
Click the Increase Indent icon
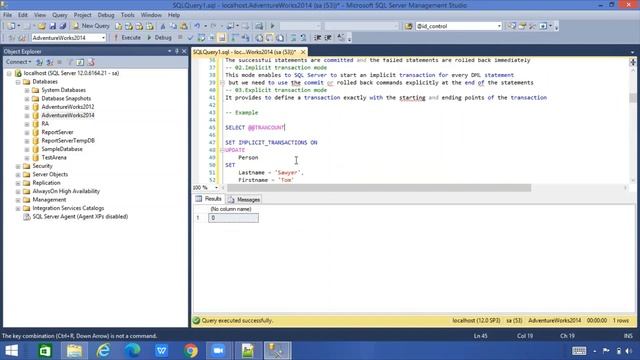tap(328, 38)
